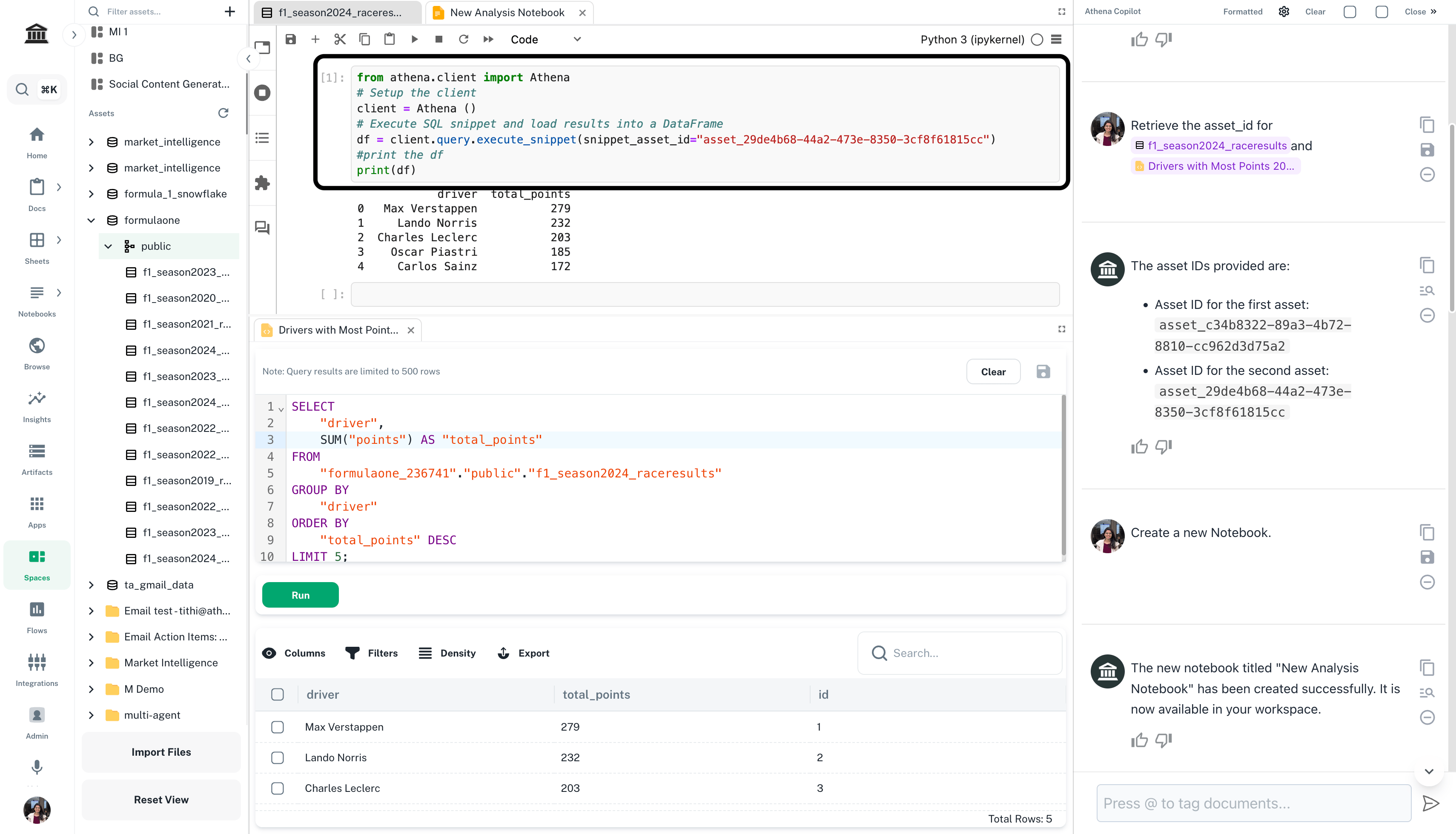Open the microphone voice input

click(37, 766)
